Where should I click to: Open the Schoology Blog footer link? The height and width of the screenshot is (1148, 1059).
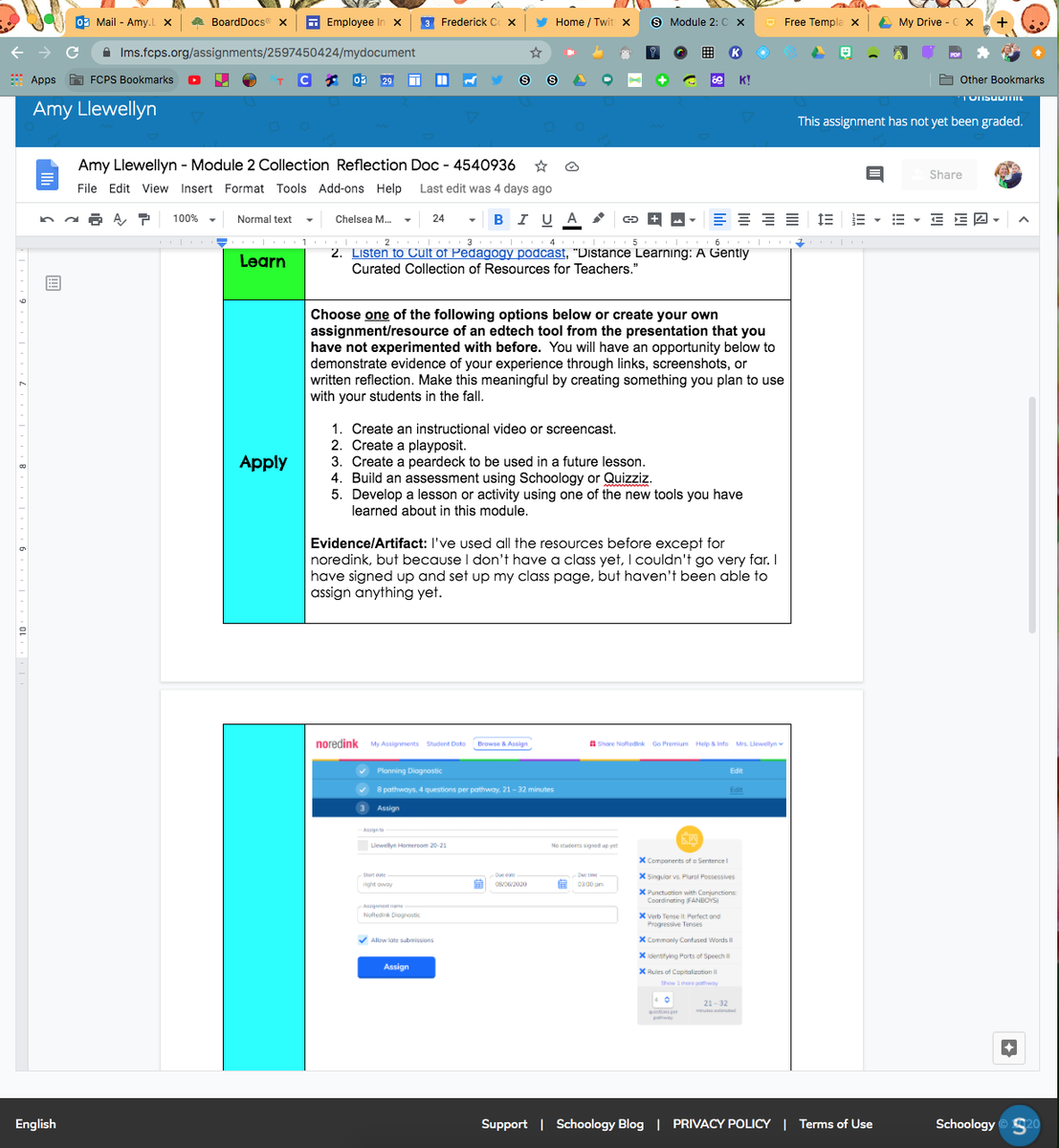pyautogui.click(x=600, y=1124)
